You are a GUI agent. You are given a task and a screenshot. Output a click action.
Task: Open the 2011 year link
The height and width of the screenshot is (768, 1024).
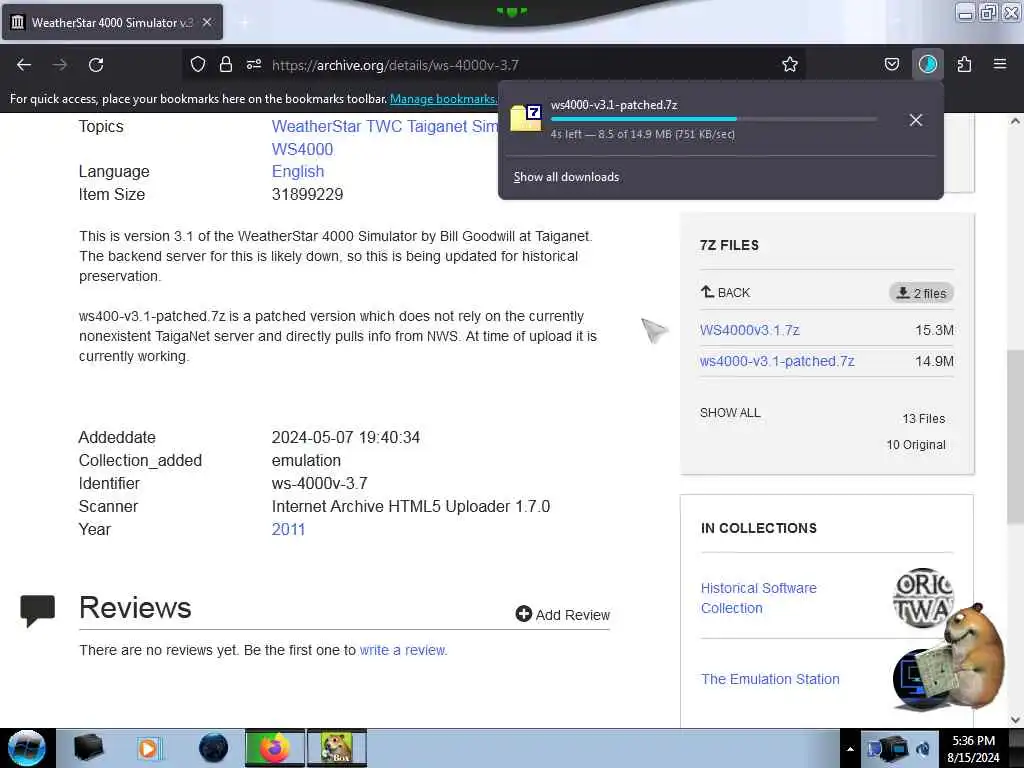coord(288,529)
